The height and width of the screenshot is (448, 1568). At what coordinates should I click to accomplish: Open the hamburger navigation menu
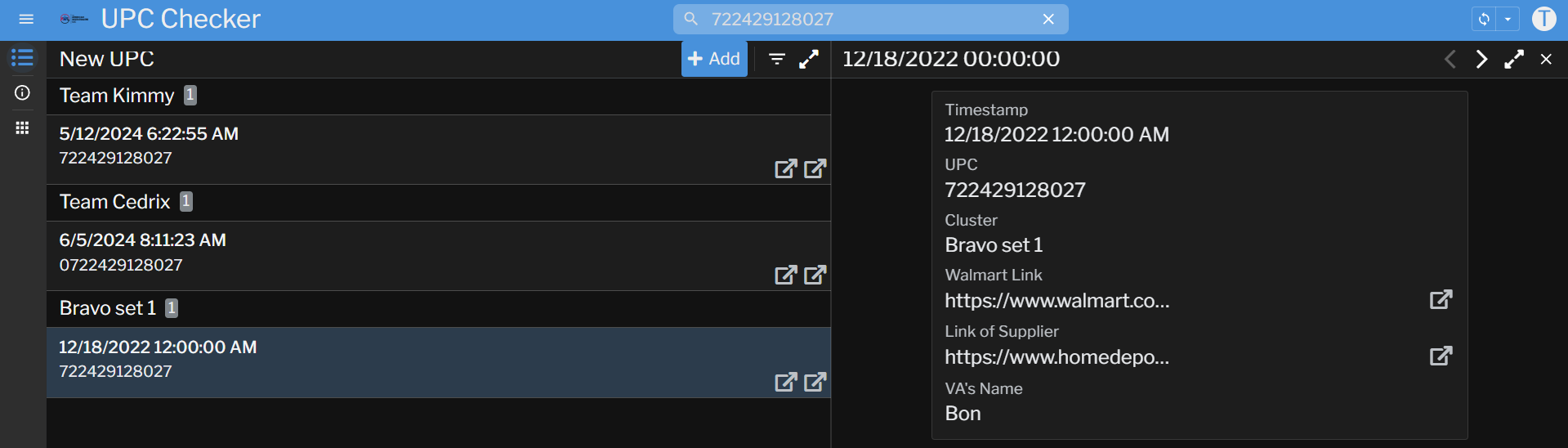point(26,19)
